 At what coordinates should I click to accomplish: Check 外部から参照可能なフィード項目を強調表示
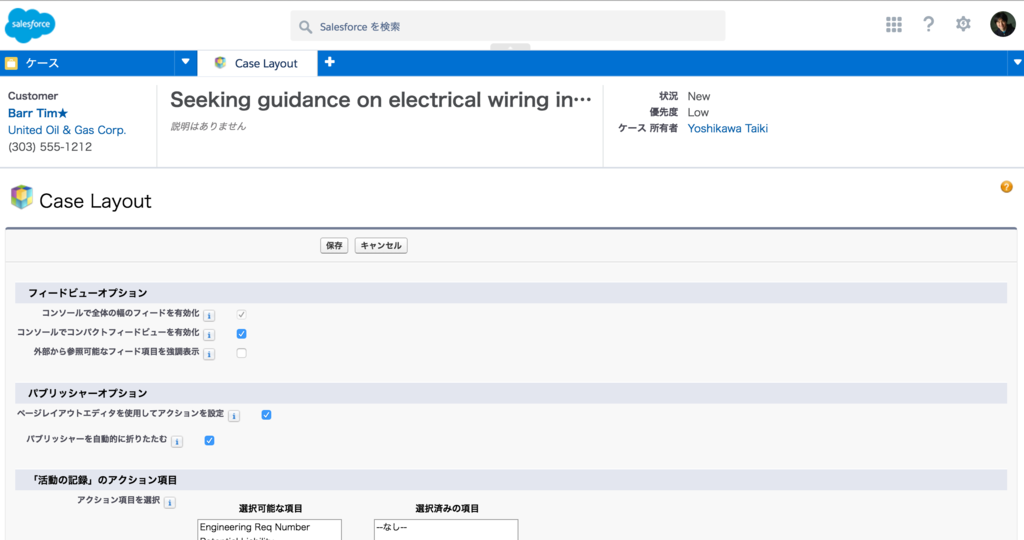(242, 353)
